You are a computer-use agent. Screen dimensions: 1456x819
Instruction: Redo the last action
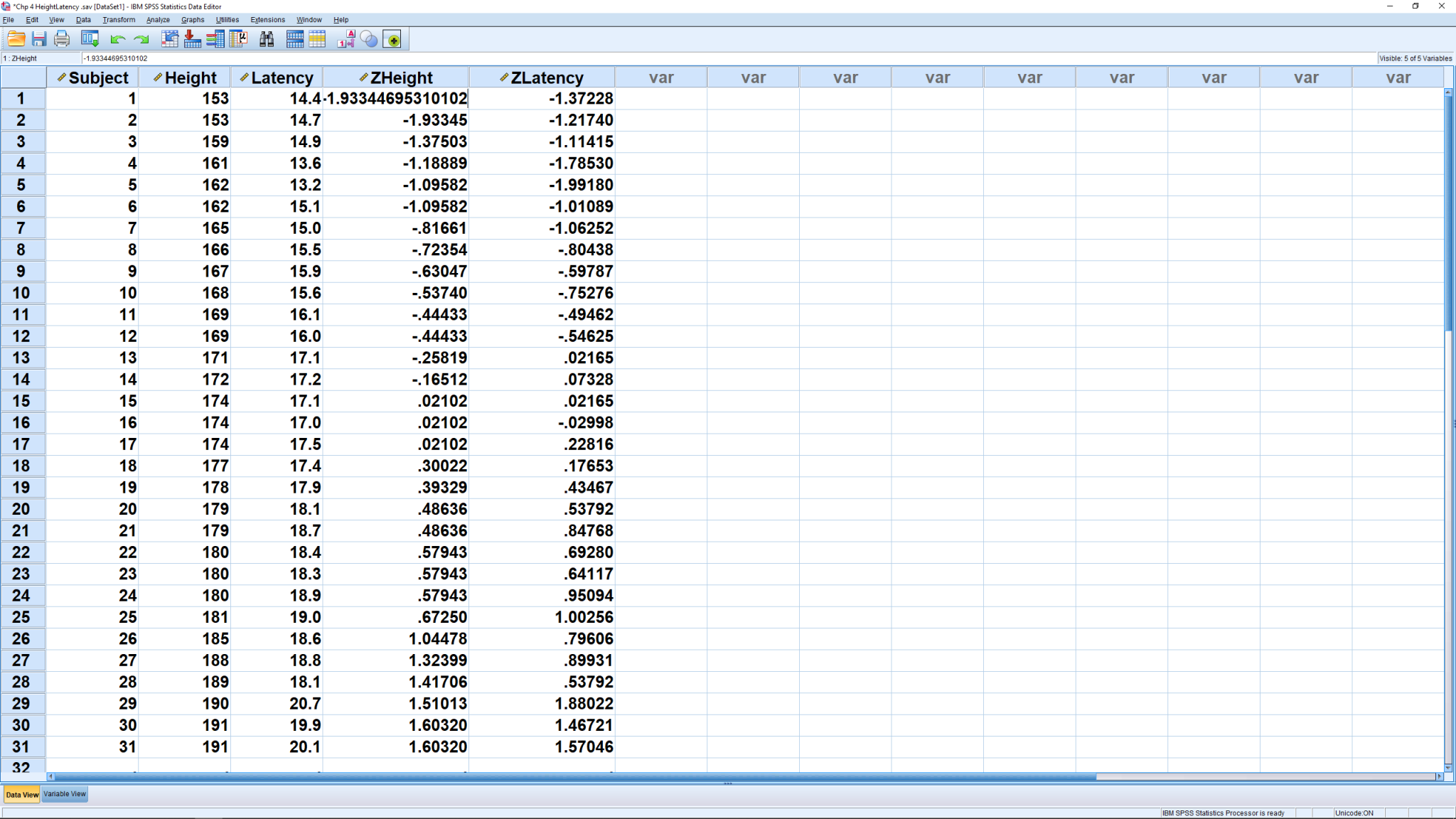click(141, 39)
